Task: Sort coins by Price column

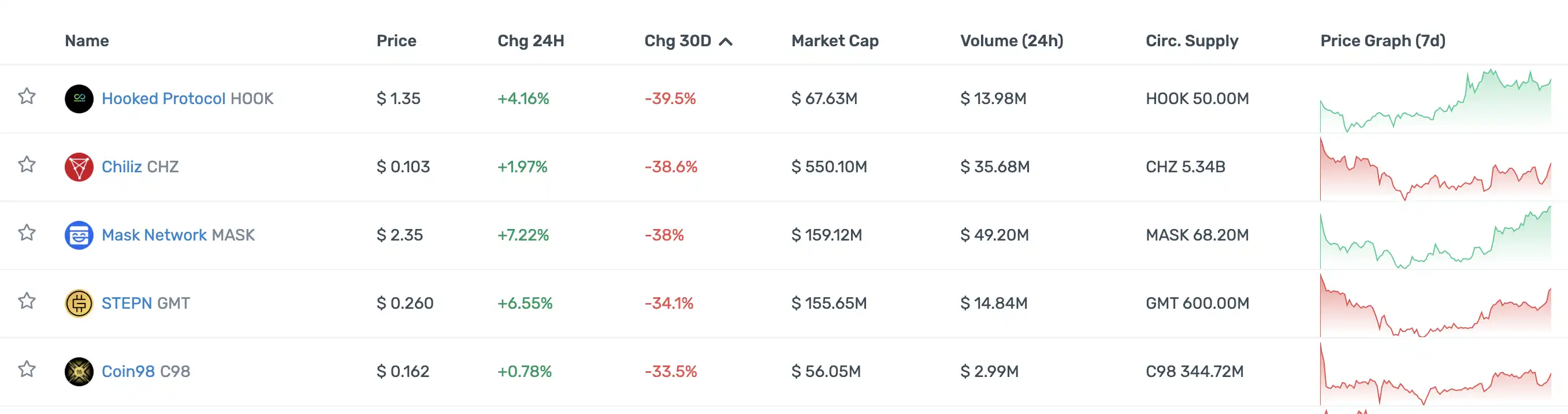Action: click(x=396, y=41)
